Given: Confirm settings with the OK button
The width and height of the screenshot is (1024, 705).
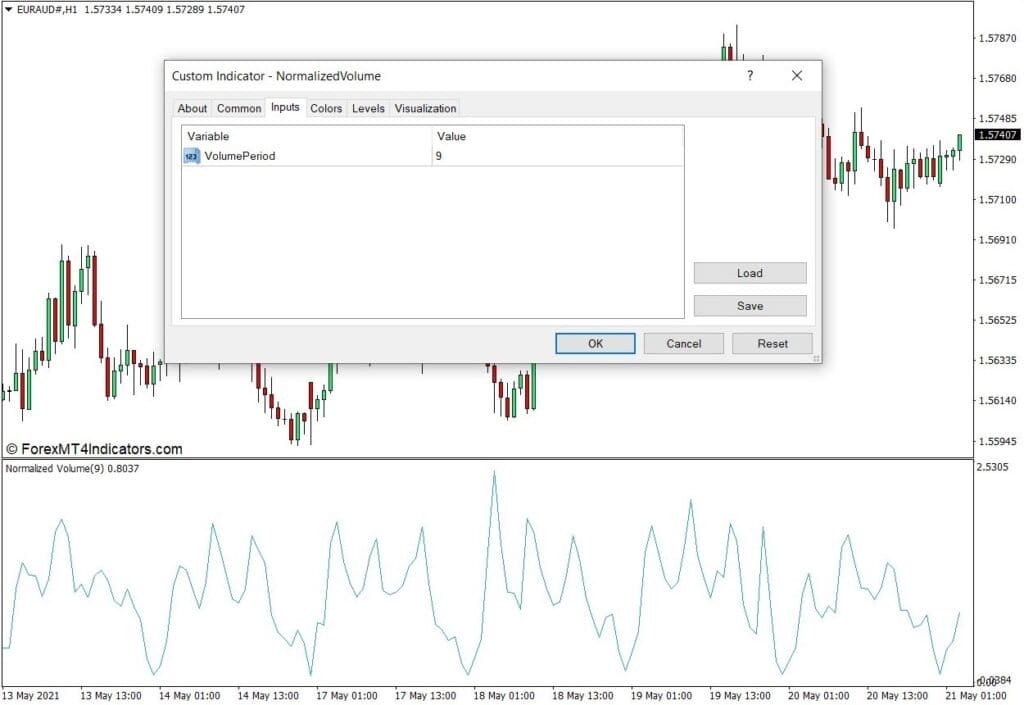Looking at the screenshot, I should (595, 343).
